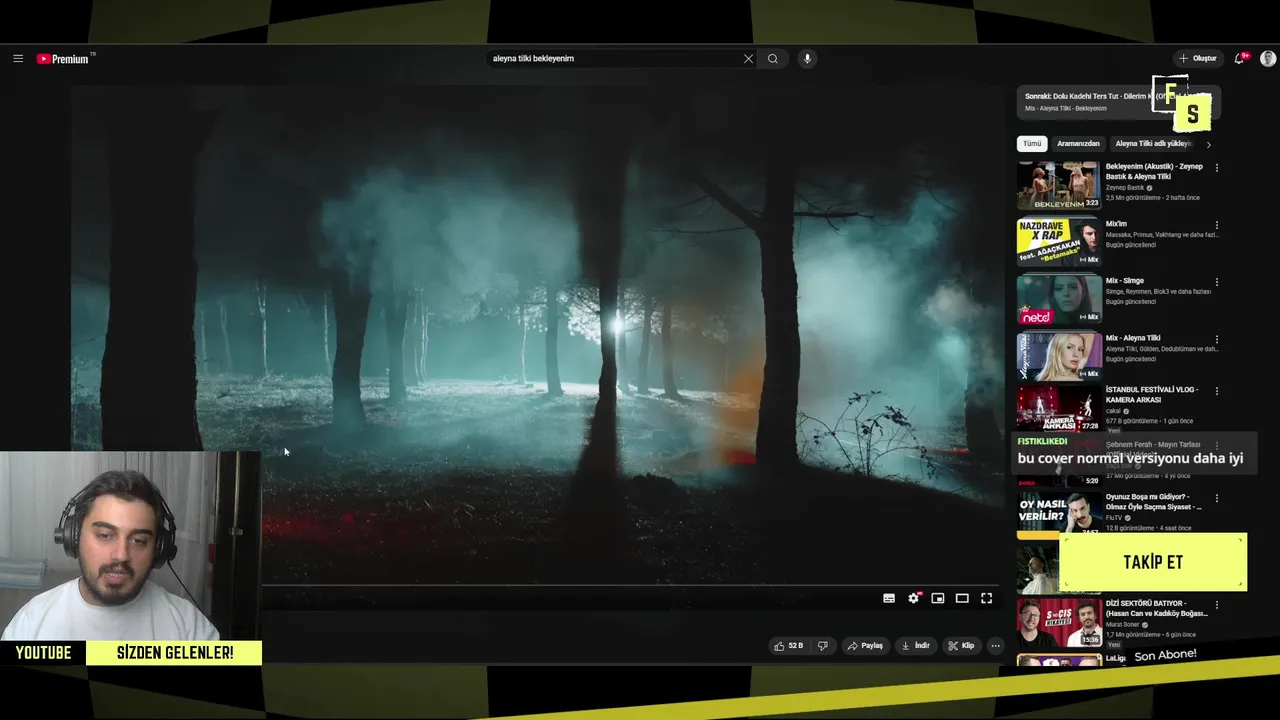Click the DİZİ SEKTÖRÜ BATIYOR title
Screen dimensions: 1280x720
[1156, 608]
